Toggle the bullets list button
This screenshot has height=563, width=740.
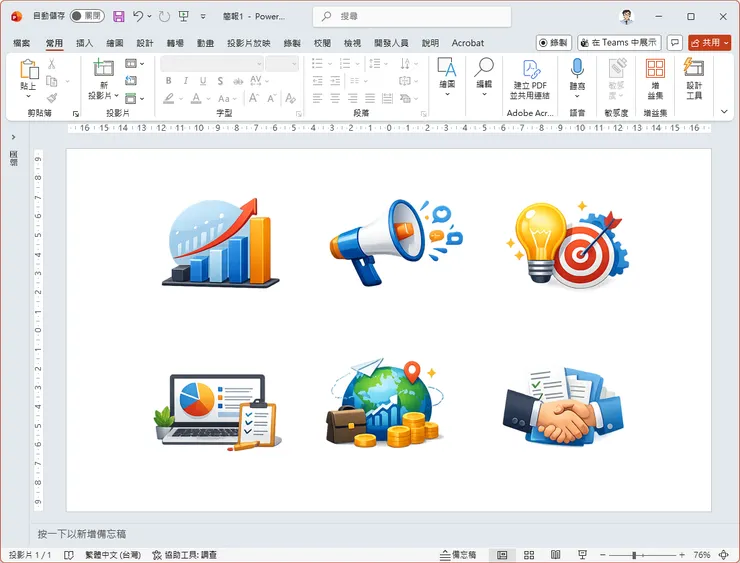click(x=318, y=63)
